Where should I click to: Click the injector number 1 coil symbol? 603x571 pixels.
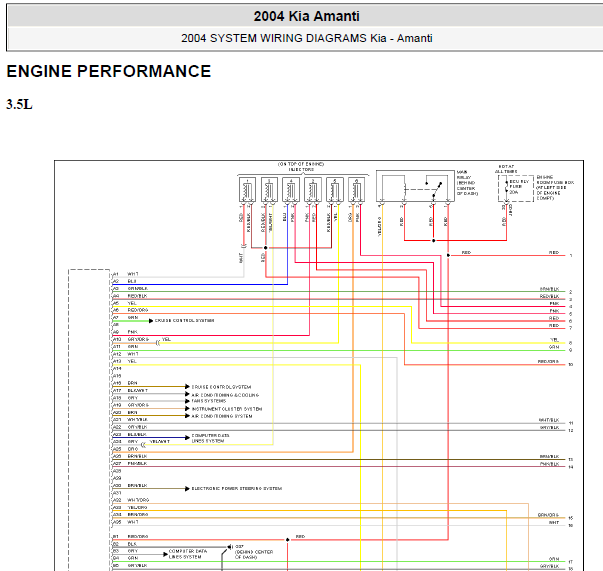coord(247,190)
